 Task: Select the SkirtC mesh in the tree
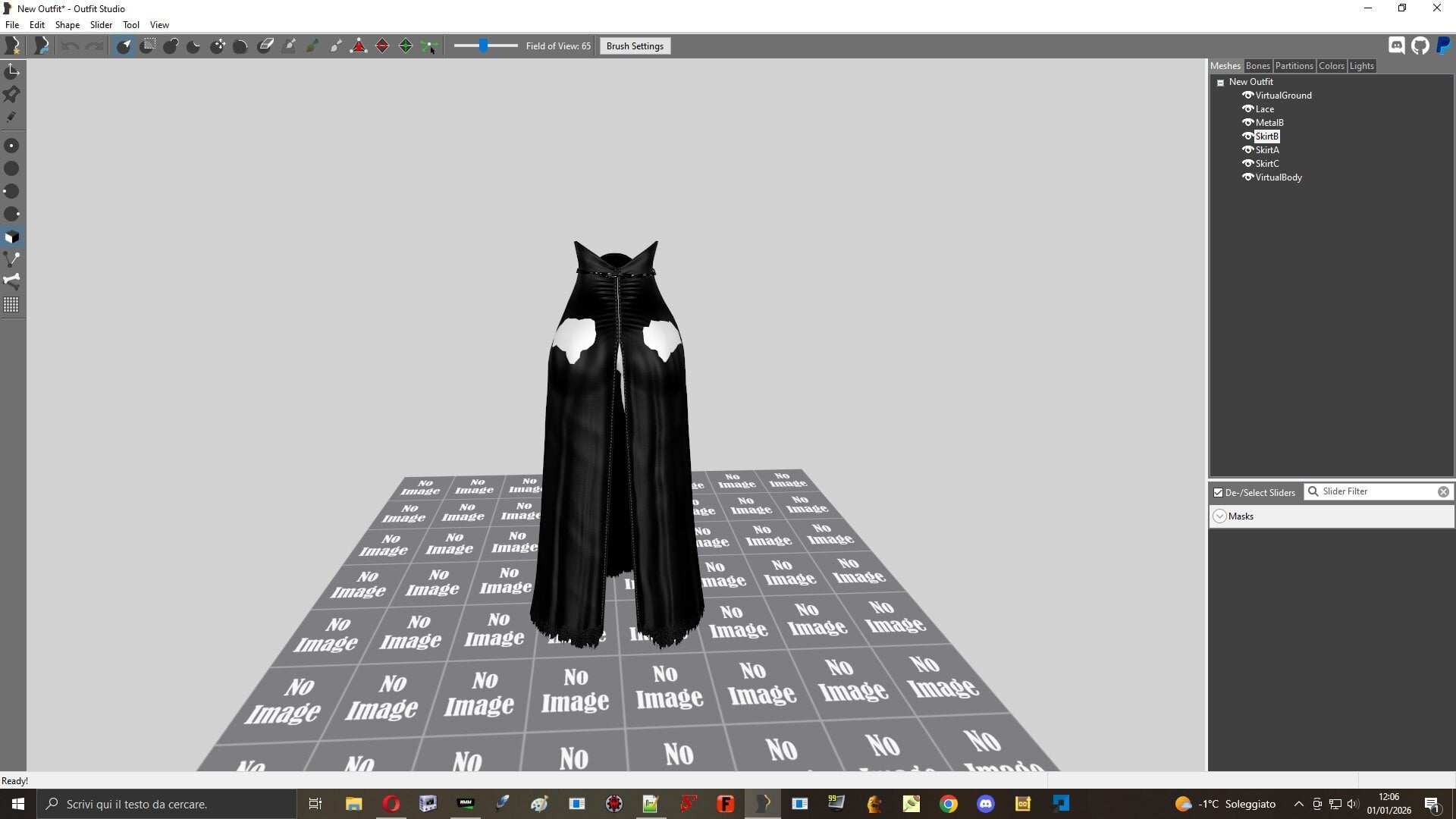click(x=1267, y=164)
